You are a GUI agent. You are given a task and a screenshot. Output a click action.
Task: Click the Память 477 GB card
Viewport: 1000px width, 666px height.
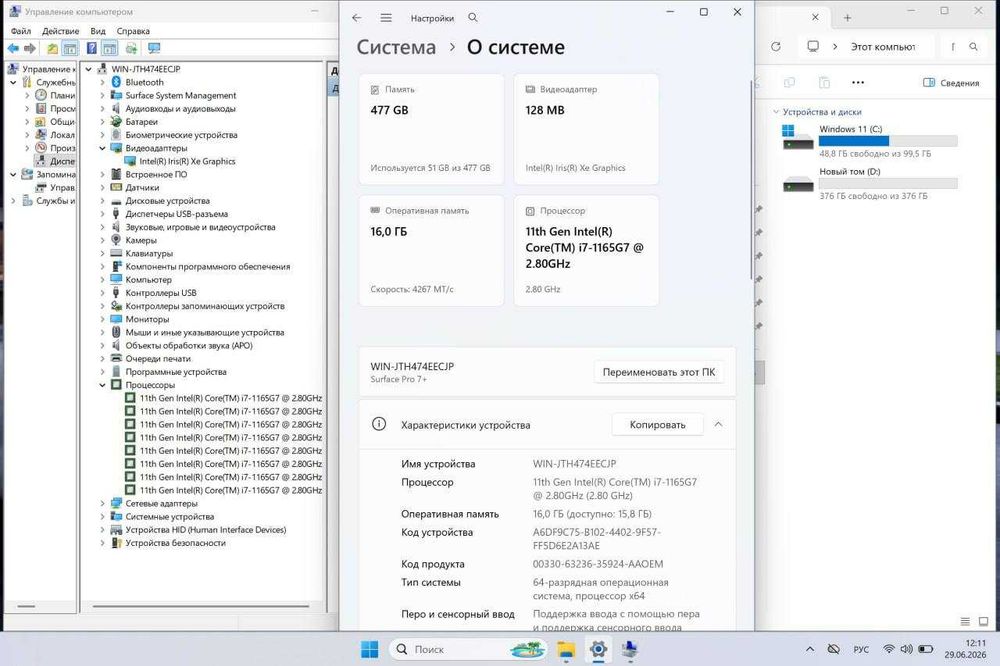coord(432,130)
